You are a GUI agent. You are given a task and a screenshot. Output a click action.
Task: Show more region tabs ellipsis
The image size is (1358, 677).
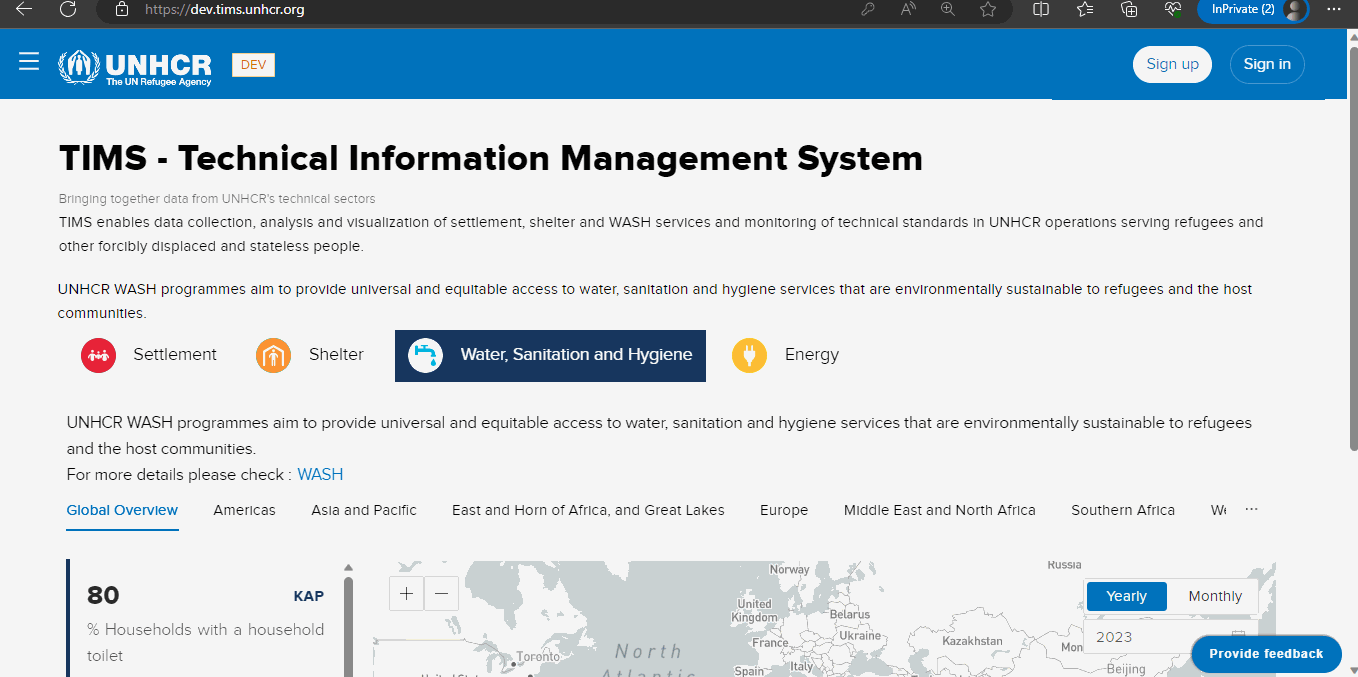pos(1251,510)
